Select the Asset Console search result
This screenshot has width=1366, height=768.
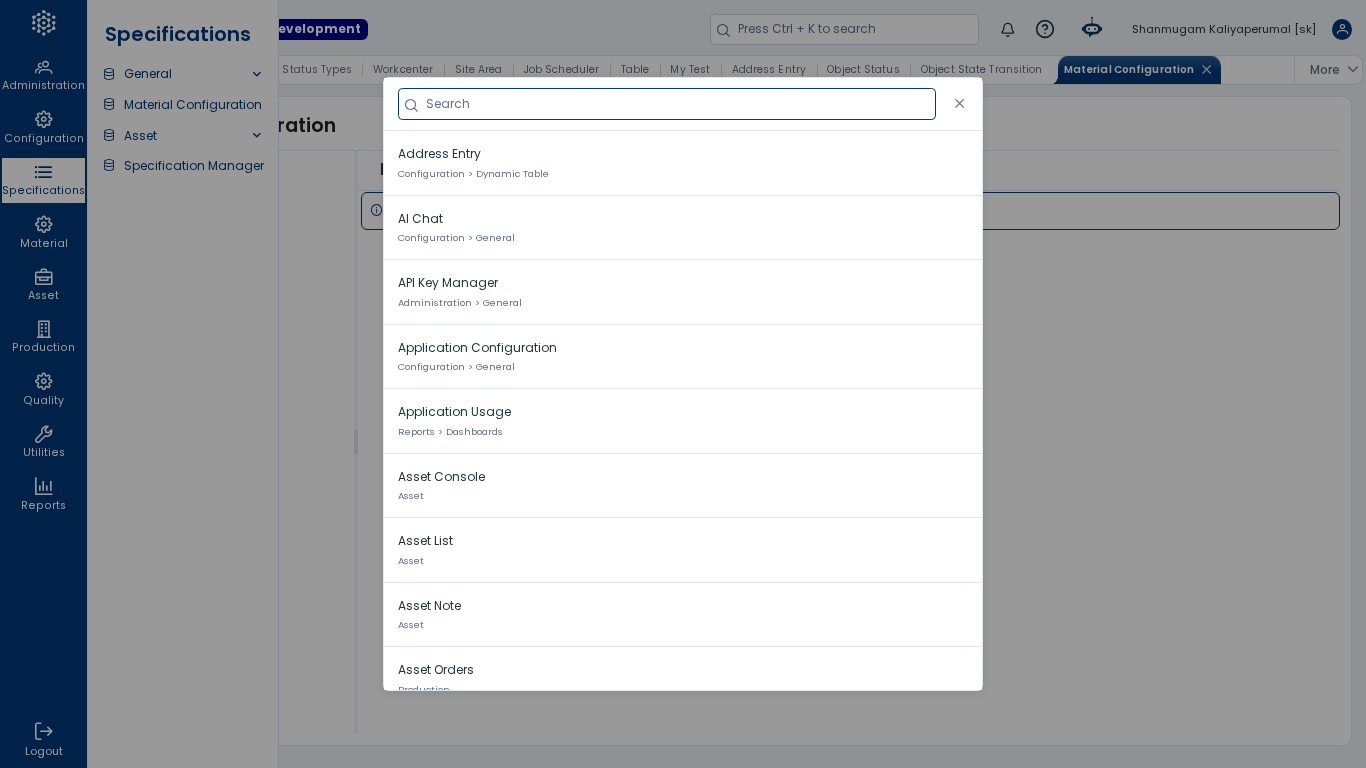(683, 486)
